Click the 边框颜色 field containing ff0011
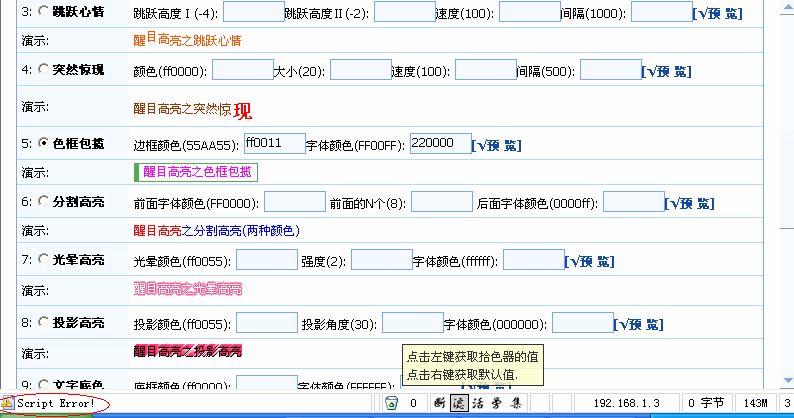The width and height of the screenshot is (794, 418). (x=274, y=143)
